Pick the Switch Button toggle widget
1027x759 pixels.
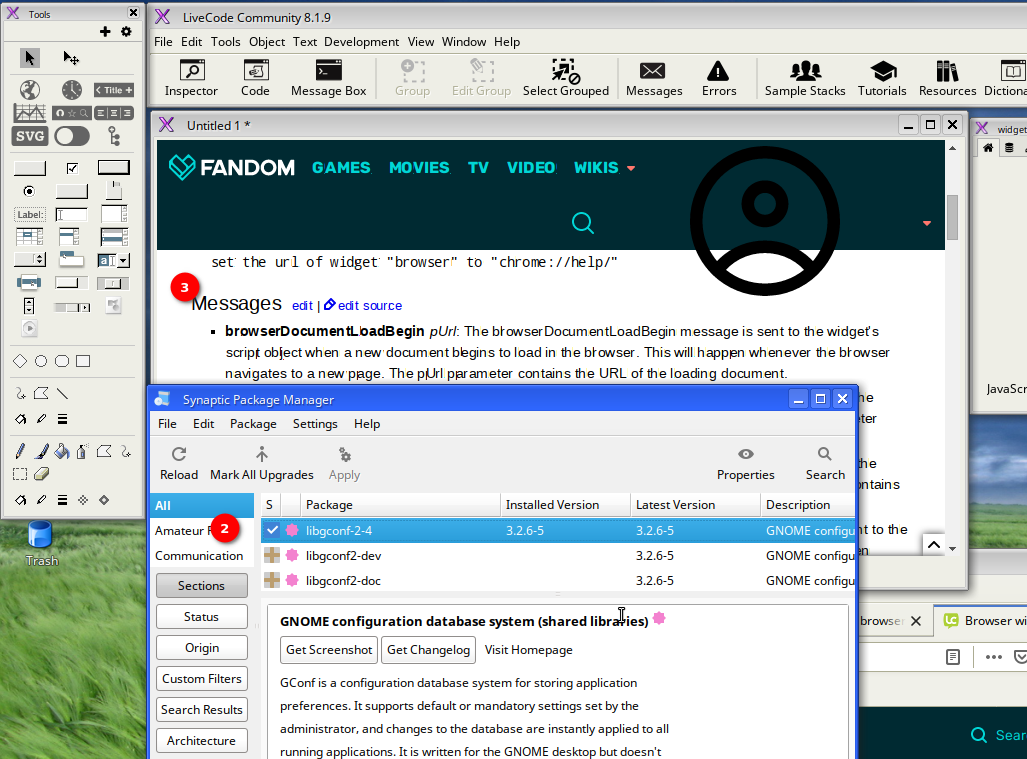point(72,136)
